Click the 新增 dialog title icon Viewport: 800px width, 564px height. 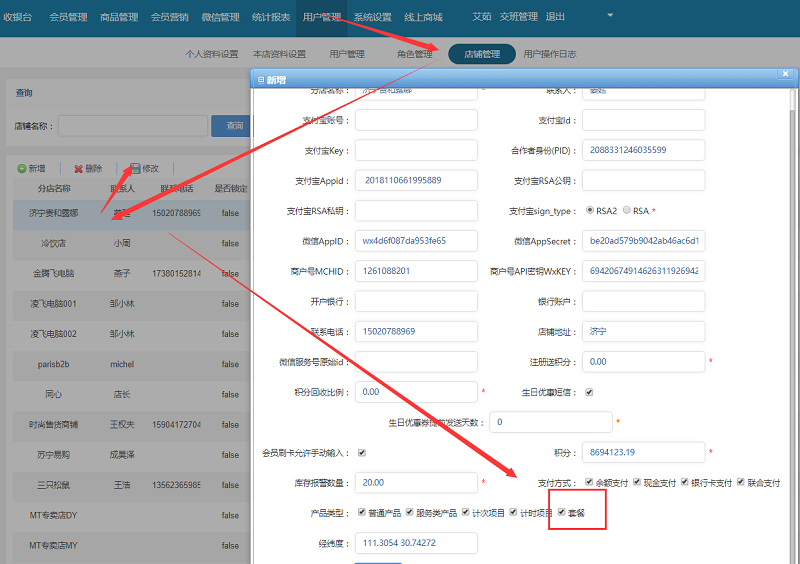(x=261, y=79)
